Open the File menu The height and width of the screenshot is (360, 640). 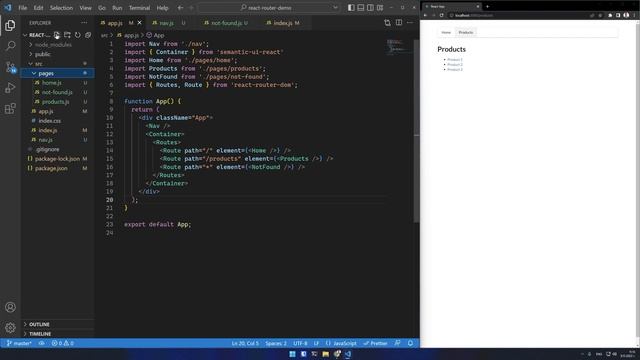coord(23,8)
